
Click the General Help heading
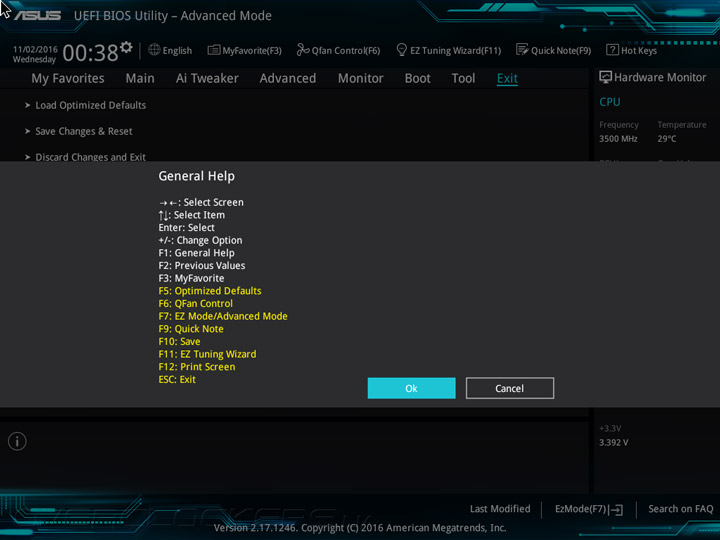tap(197, 176)
